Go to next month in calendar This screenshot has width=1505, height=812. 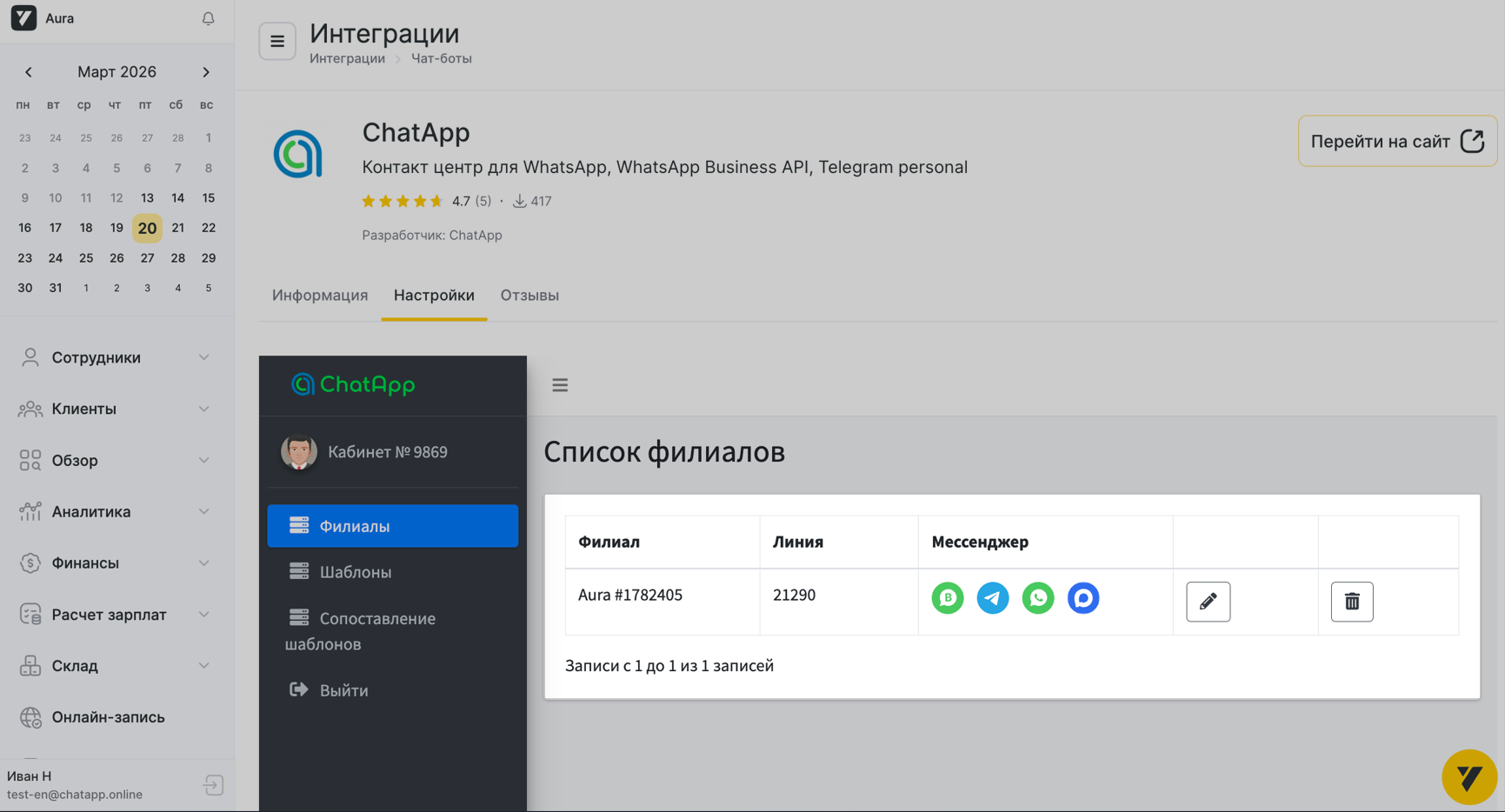click(x=206, y=72)
